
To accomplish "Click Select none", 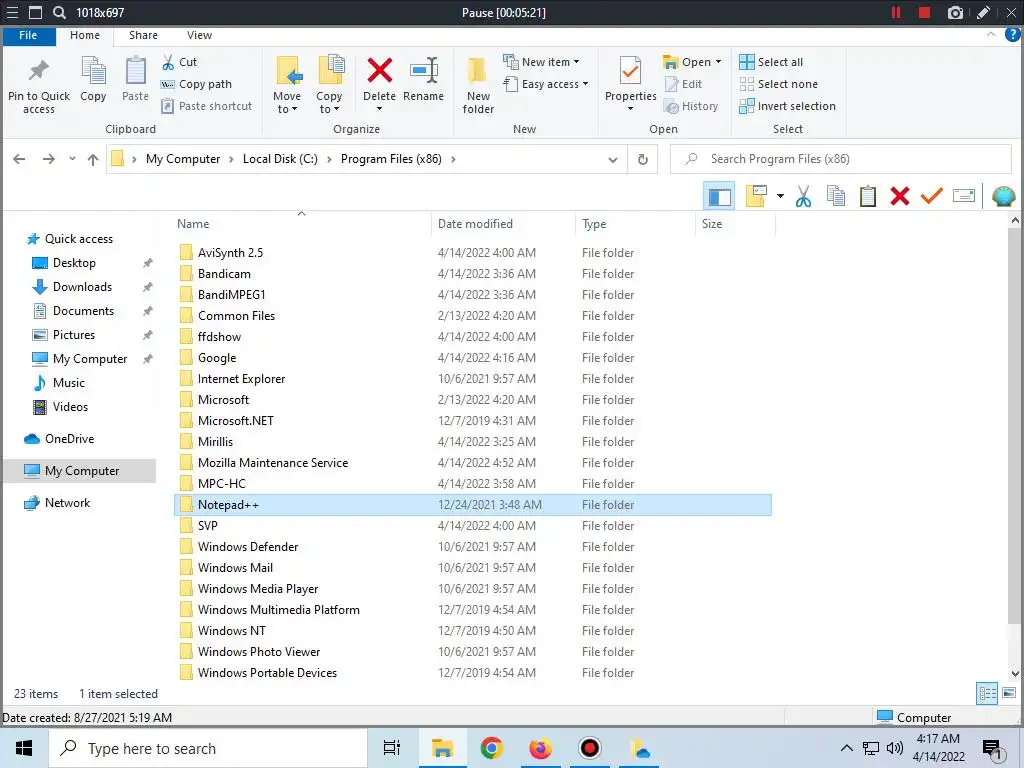I will [778, 84].
